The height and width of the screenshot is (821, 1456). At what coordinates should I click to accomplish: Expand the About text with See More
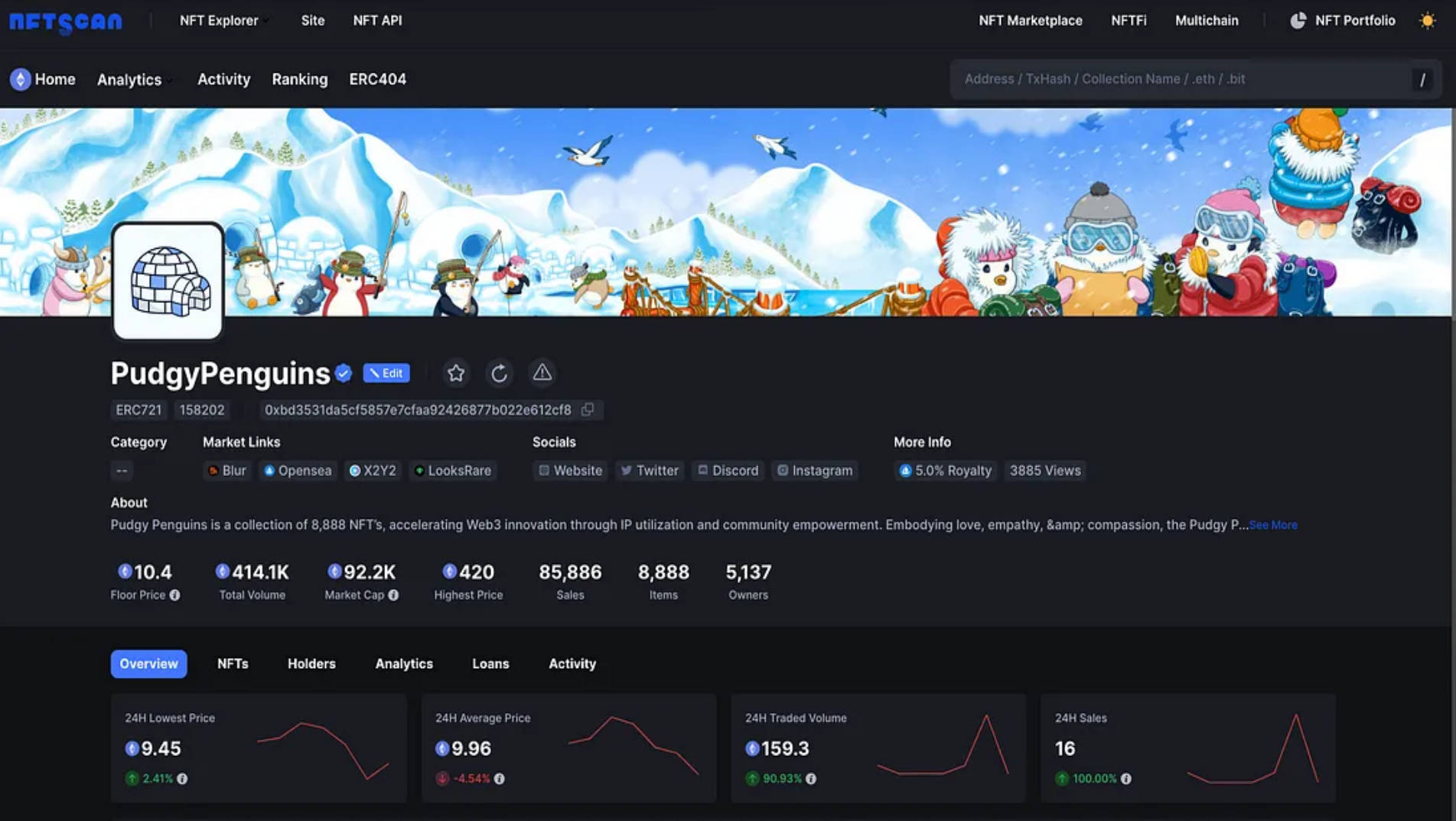click(1273, 525)
